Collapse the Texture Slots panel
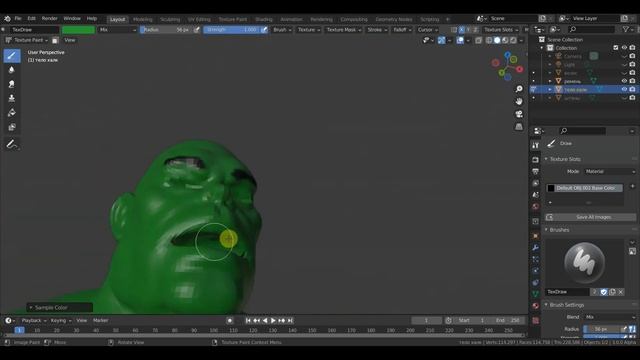 click(564, 159)
